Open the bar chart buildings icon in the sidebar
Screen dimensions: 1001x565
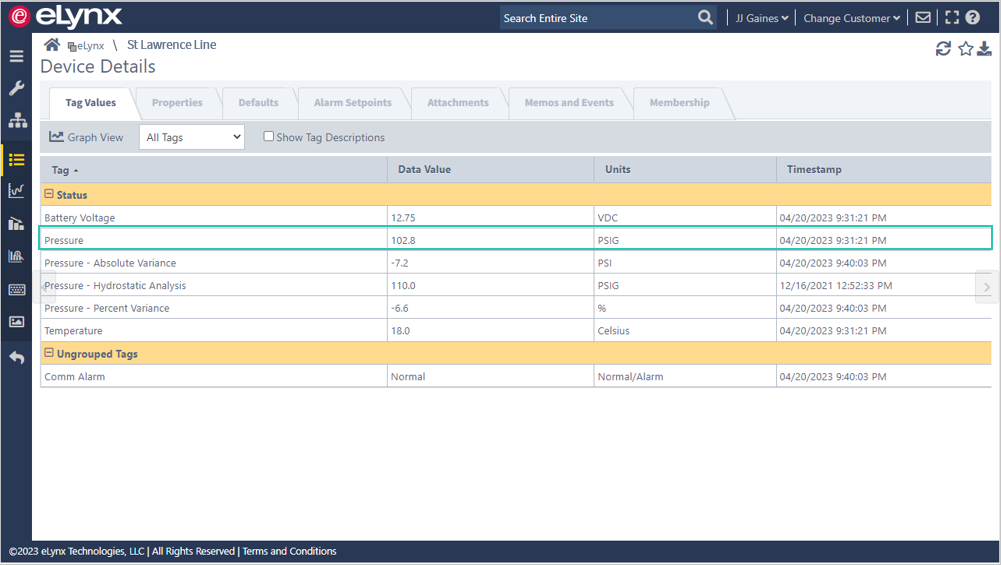[x=17, y=223]
